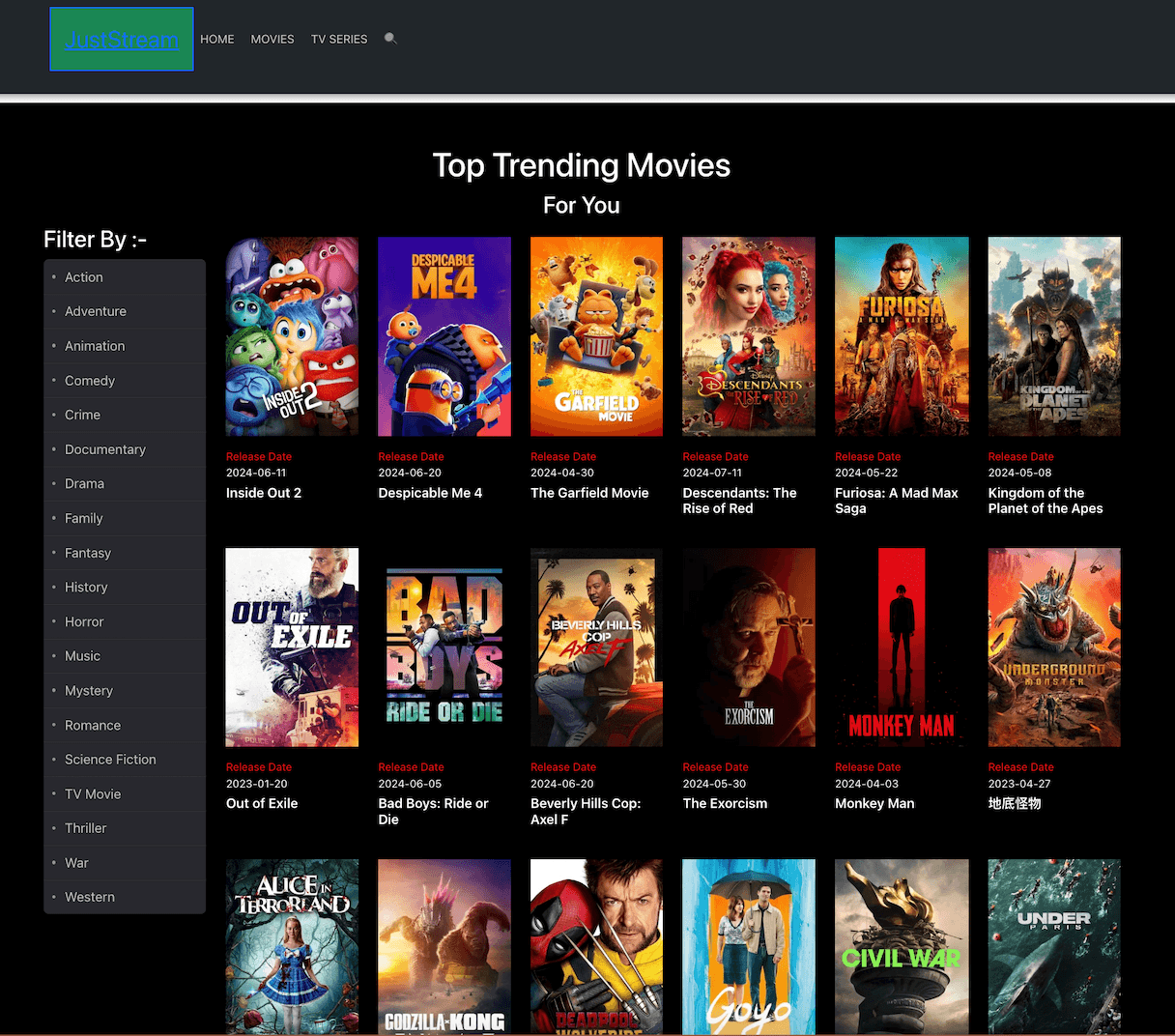Screen dimensions: 1175x1036
Task: Click the 'Monkey Man' title text
Action: point(874,803)
